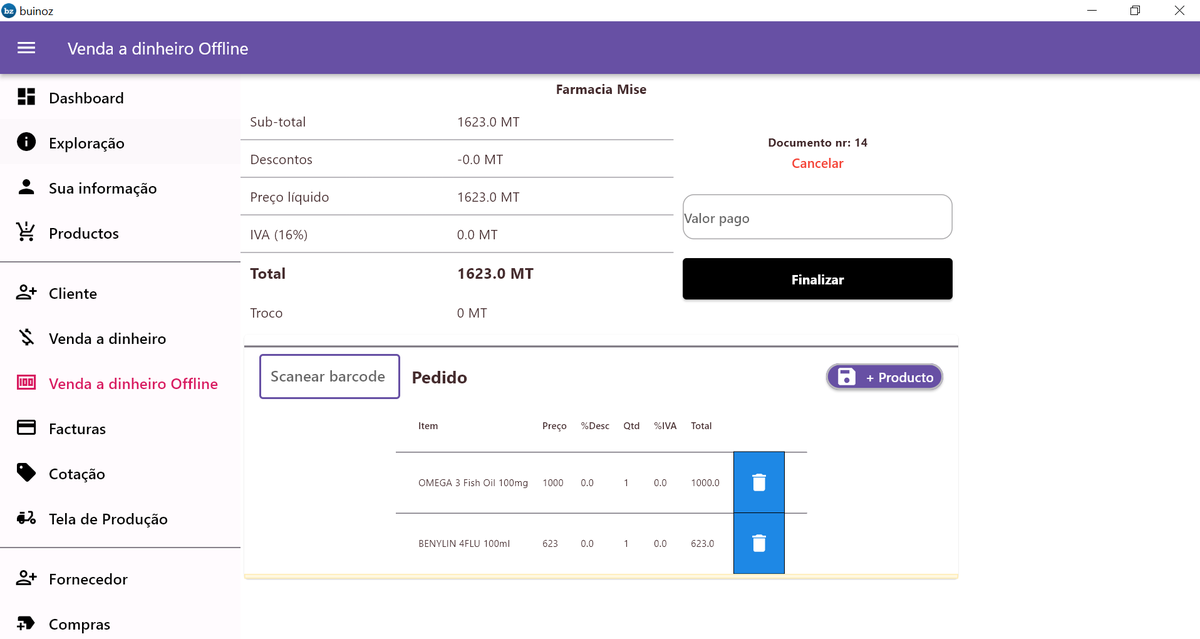Image resolution: width=1200 pixels, height=639 pixels.
Task: Click the Sub-total label
Action: (278, 122)
